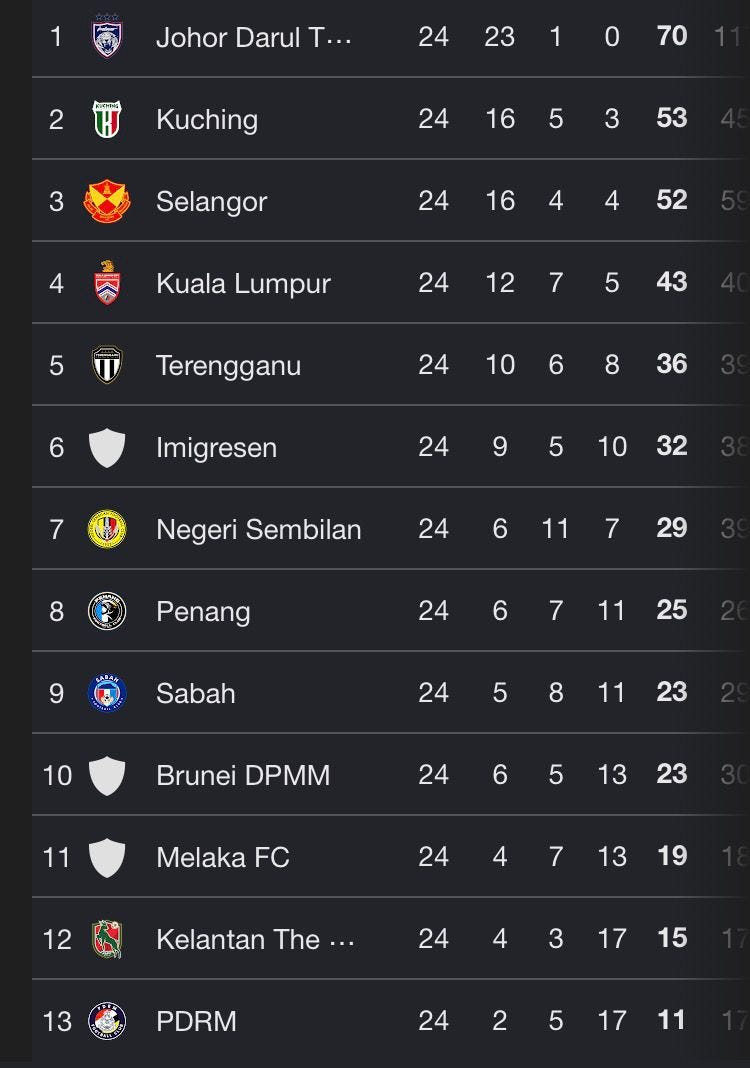
Task: Tap Johor's 70 points value
Action: click(672, 36)
